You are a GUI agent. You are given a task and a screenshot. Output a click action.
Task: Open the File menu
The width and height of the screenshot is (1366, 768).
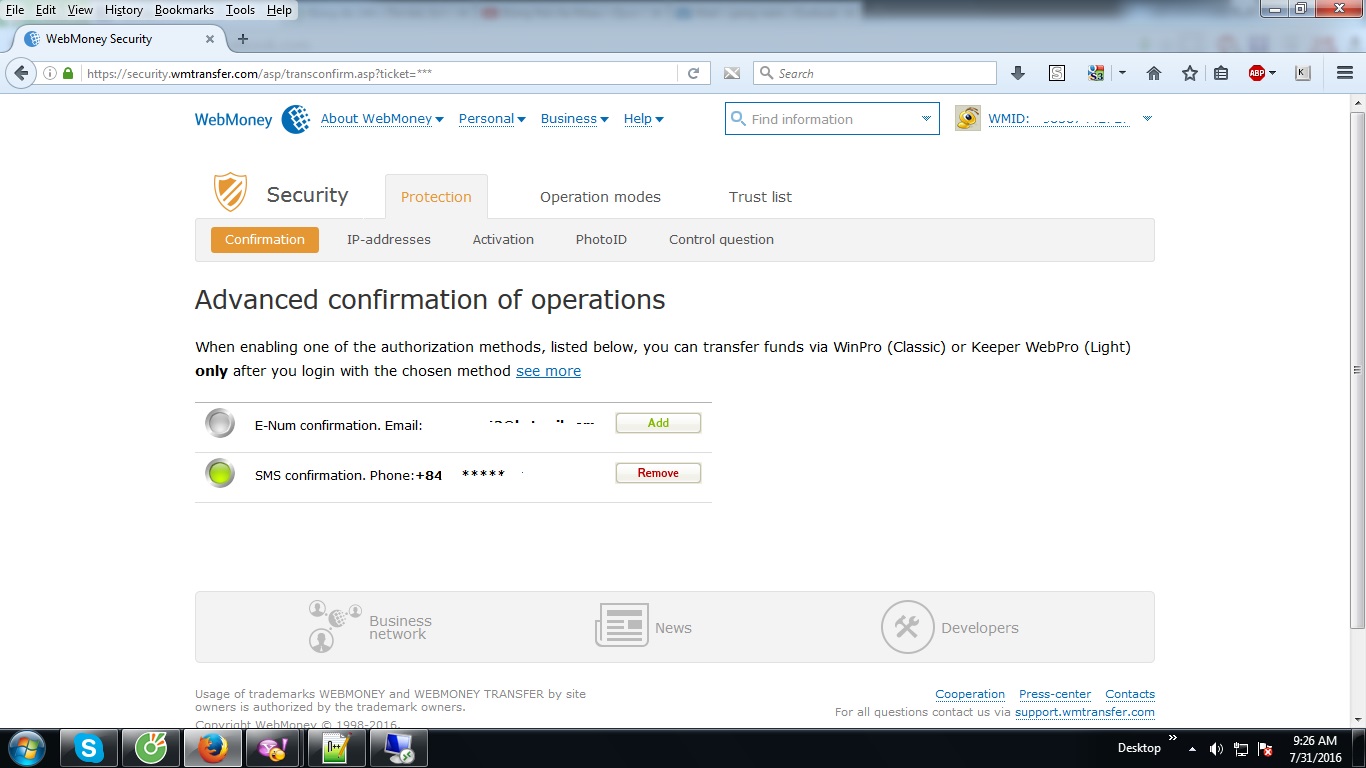[x=15, y=10]
